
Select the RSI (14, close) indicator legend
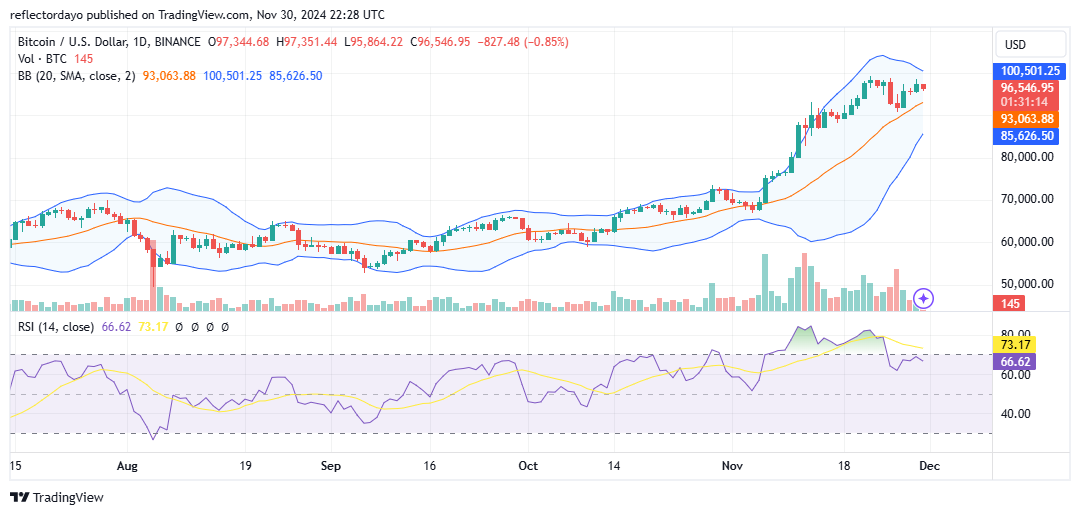click(x=56, y=327)
